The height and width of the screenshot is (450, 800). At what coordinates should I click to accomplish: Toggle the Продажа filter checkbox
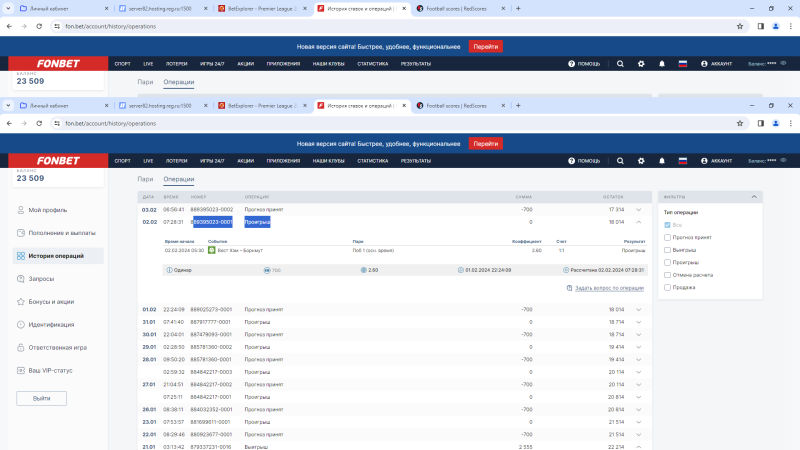click(668, 288)
